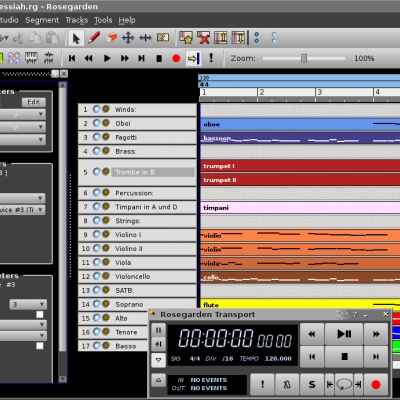The image size is (400, 400).
Task: Toggle the loop button in Transport
Action: click(x=344, y=384)
